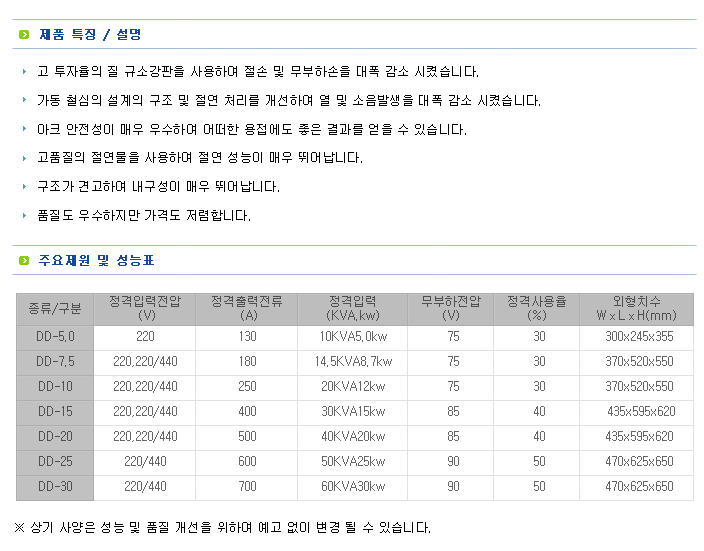This screenshot has height=551, width=704.
Task: Select the DD-5,0 row label
Action: click(55, 337)
